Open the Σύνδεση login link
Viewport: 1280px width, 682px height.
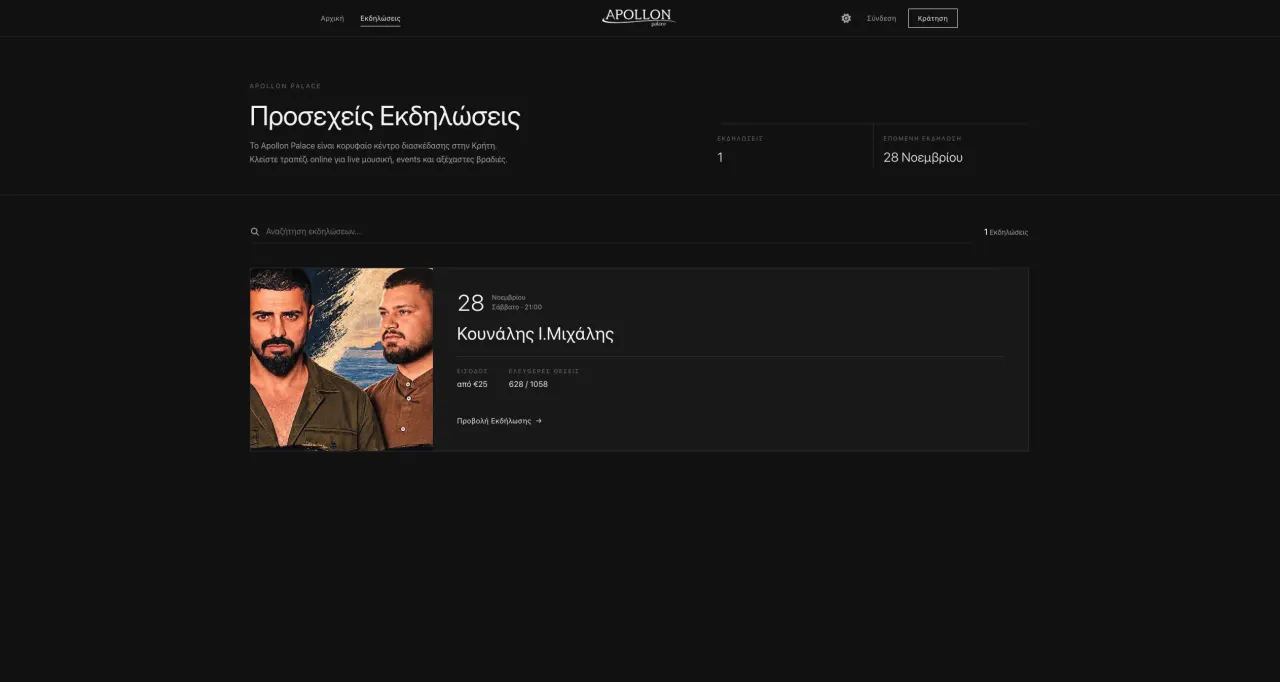click(x=881, y=18)
